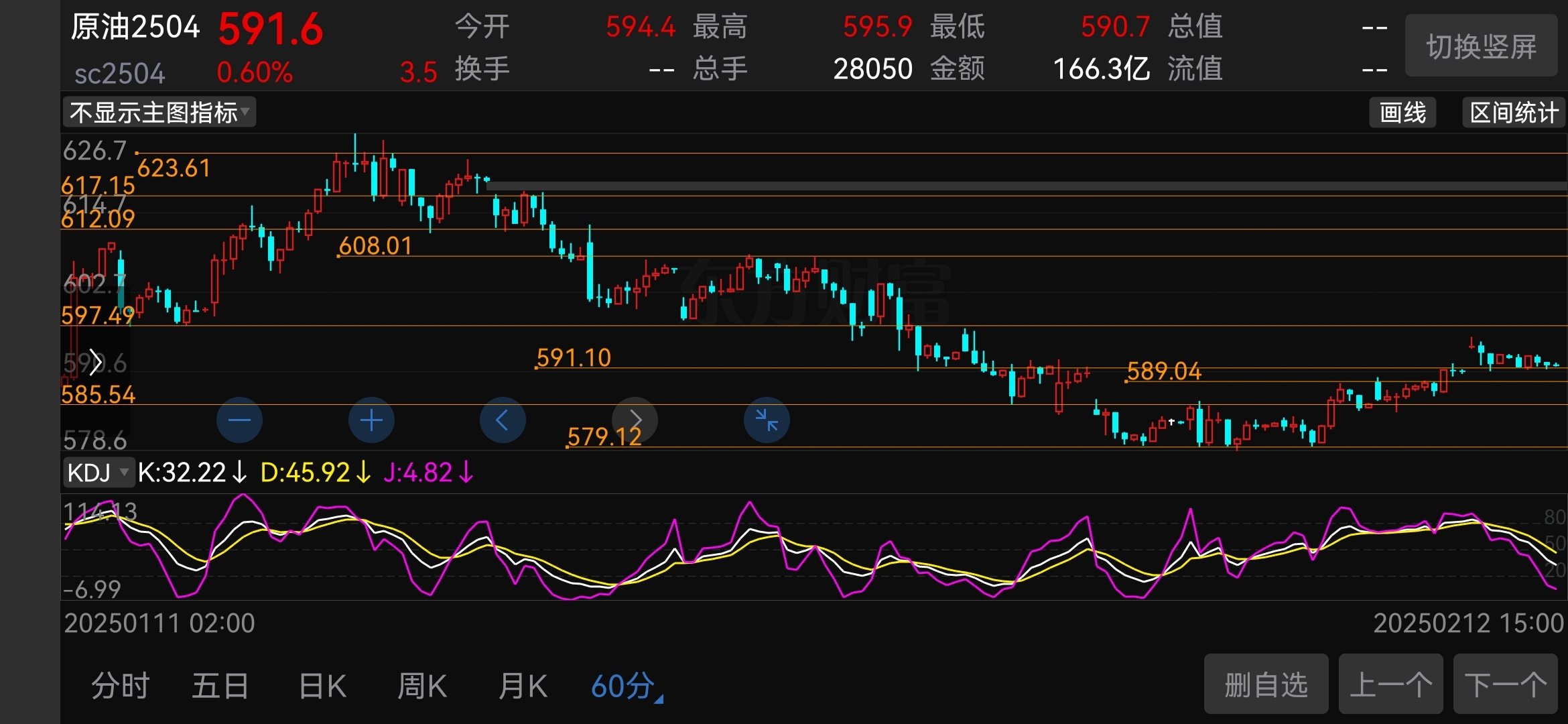Screen dimensions: 1568x724
Task: Switch to 周K tab
Action: (x=422, y=686)
